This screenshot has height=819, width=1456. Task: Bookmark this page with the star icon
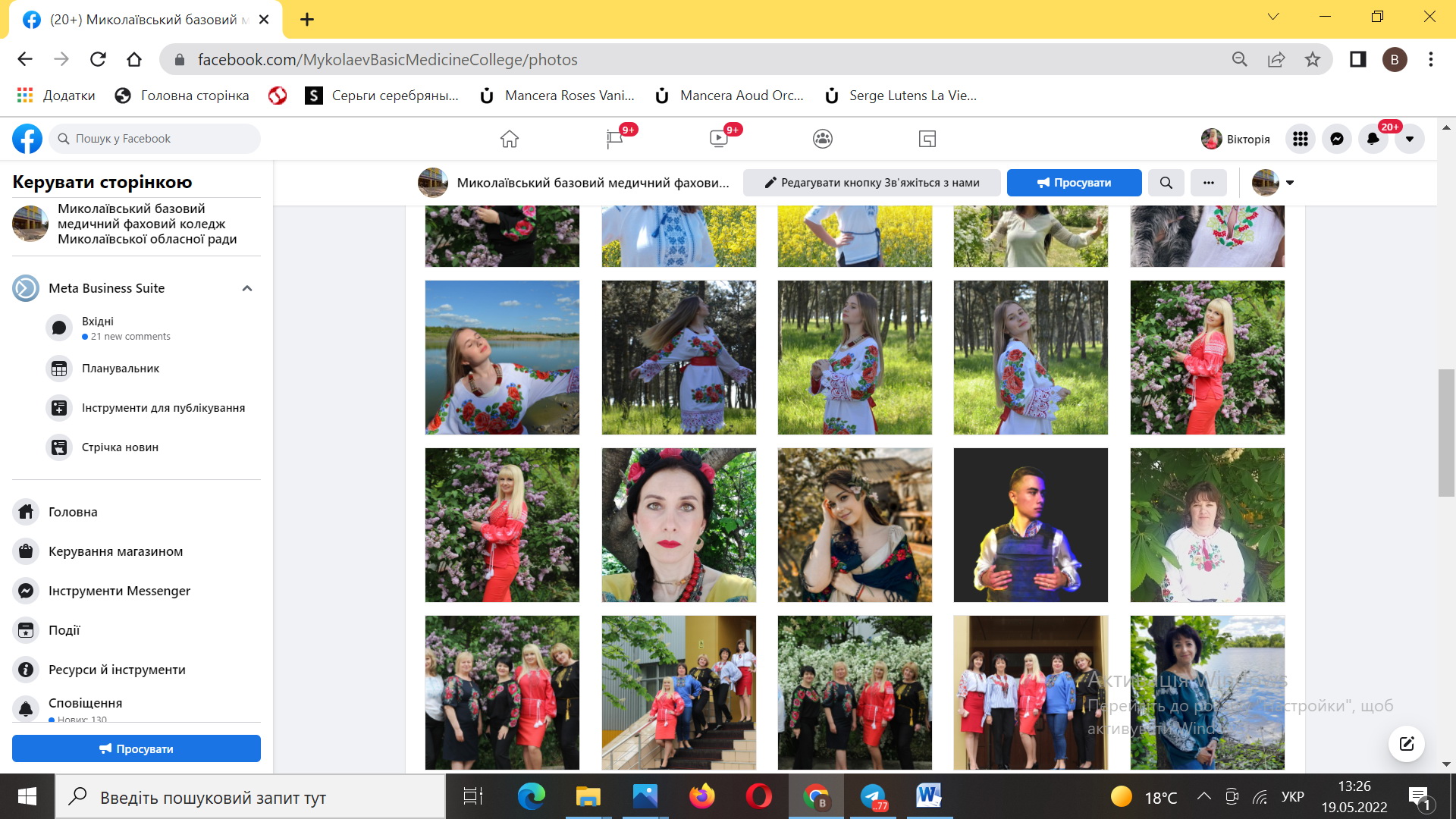[x=1313, y=59]
